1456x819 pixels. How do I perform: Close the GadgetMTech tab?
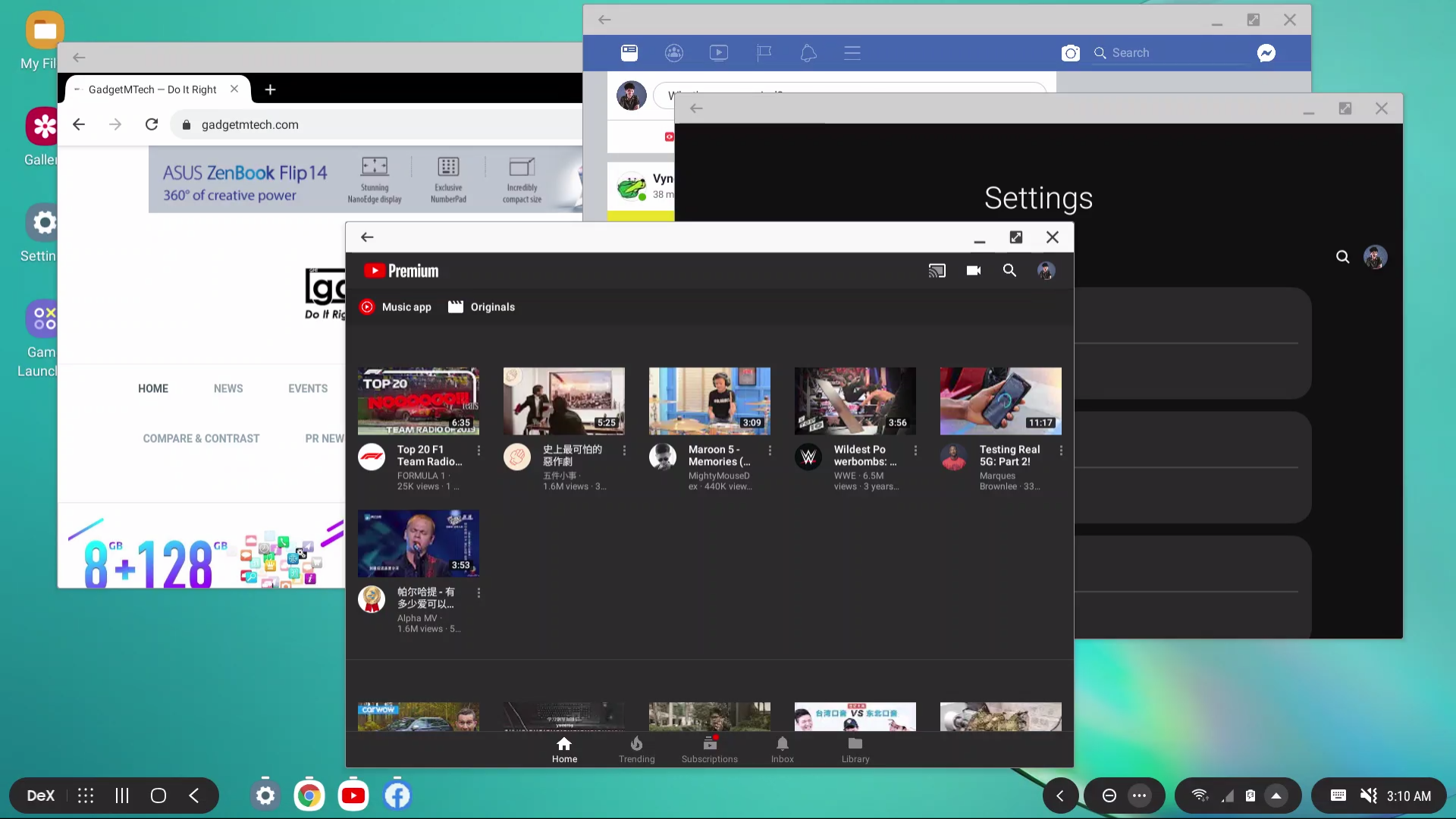pyautogui.click(x=234, y=89)
